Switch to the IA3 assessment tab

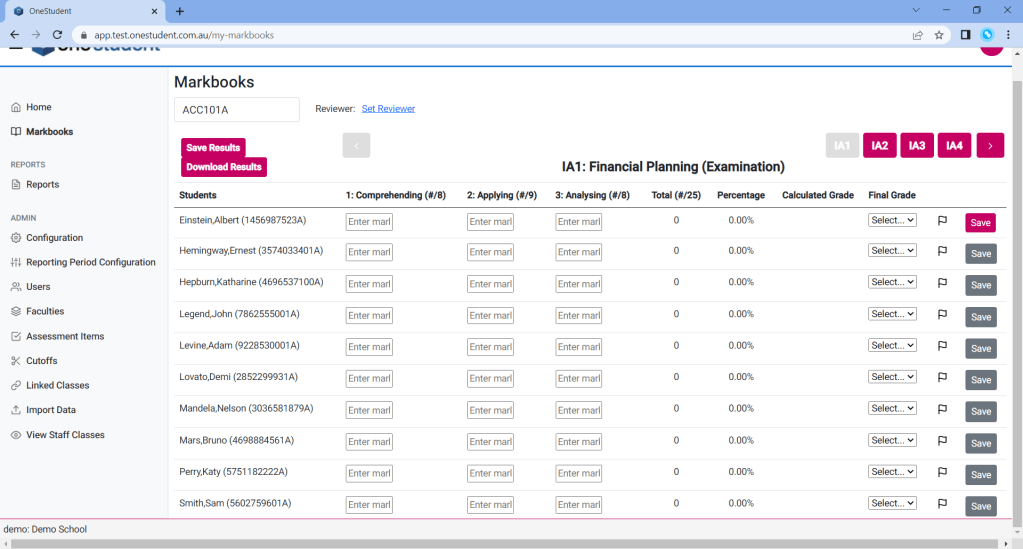(917, 146)
